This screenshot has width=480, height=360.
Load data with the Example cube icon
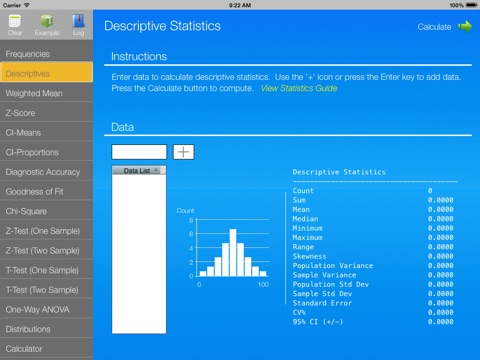tap(47, 21)
